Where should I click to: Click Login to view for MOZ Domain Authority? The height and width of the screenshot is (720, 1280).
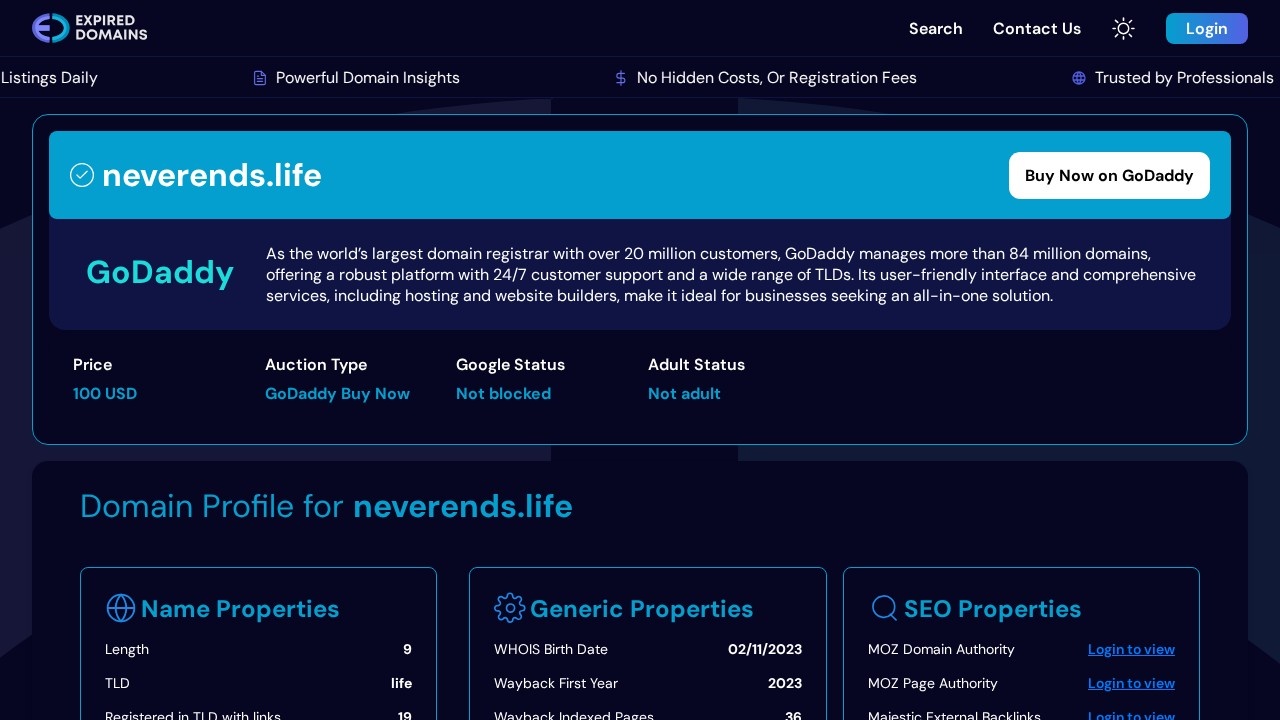(1130, 649)
